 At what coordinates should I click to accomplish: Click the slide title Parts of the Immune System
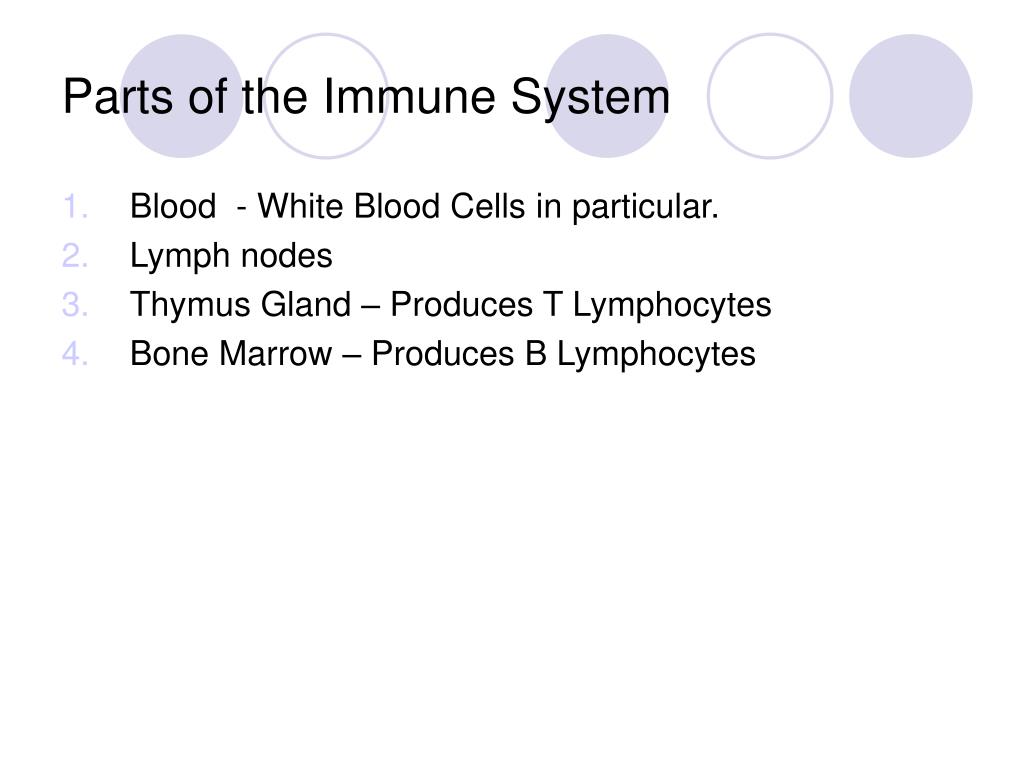pyautogui.click(x=366, y=98)
